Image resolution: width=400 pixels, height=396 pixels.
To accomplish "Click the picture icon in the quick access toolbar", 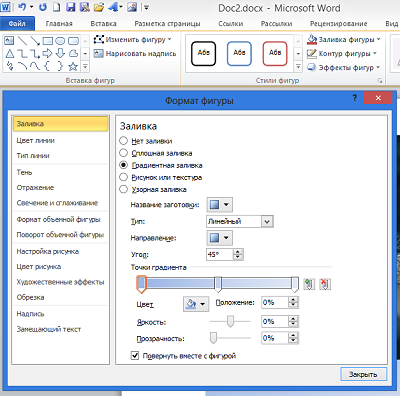I will 132,7.
